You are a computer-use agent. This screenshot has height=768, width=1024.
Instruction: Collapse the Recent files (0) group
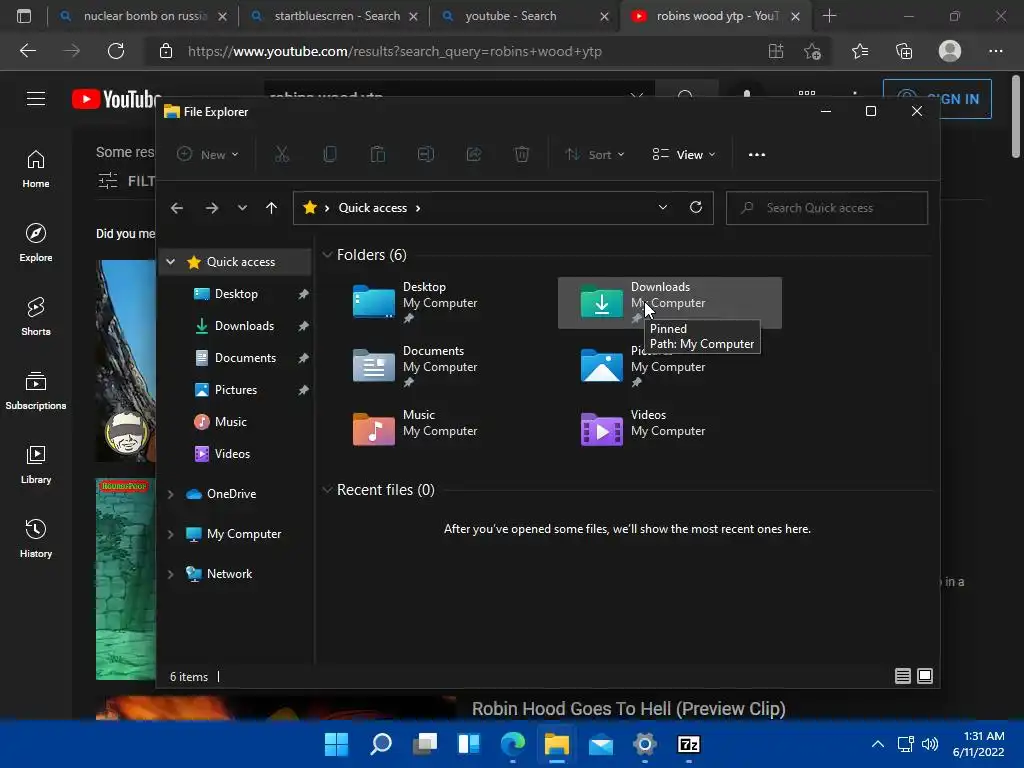click(327, 490)
